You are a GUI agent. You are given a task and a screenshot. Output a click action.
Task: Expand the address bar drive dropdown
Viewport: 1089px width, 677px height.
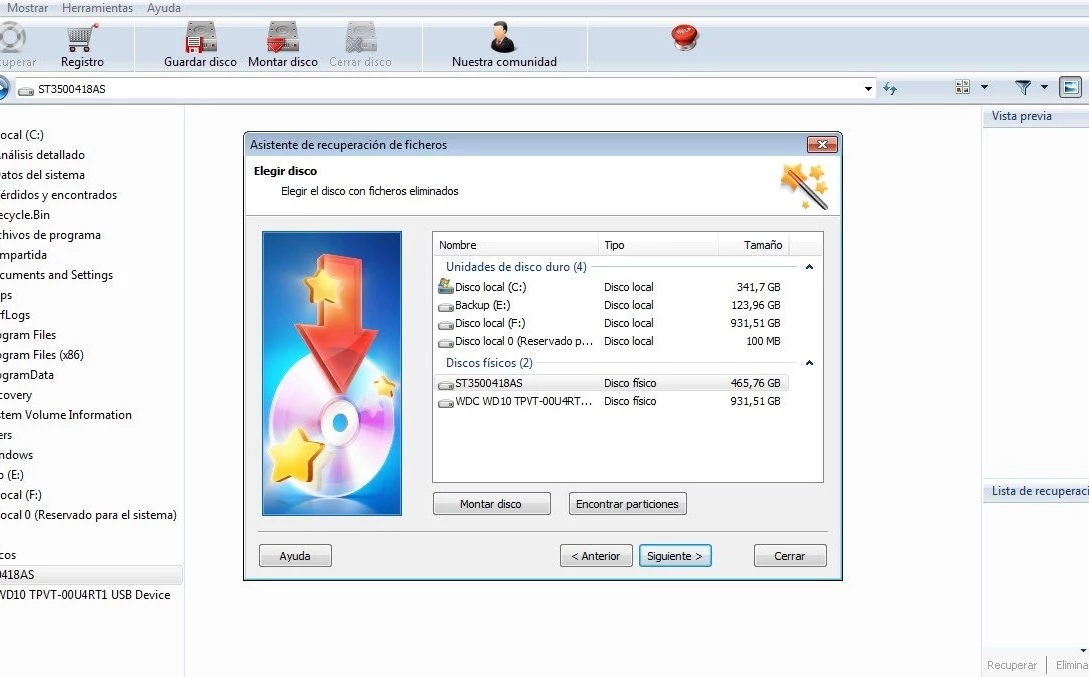click(868, 89)
